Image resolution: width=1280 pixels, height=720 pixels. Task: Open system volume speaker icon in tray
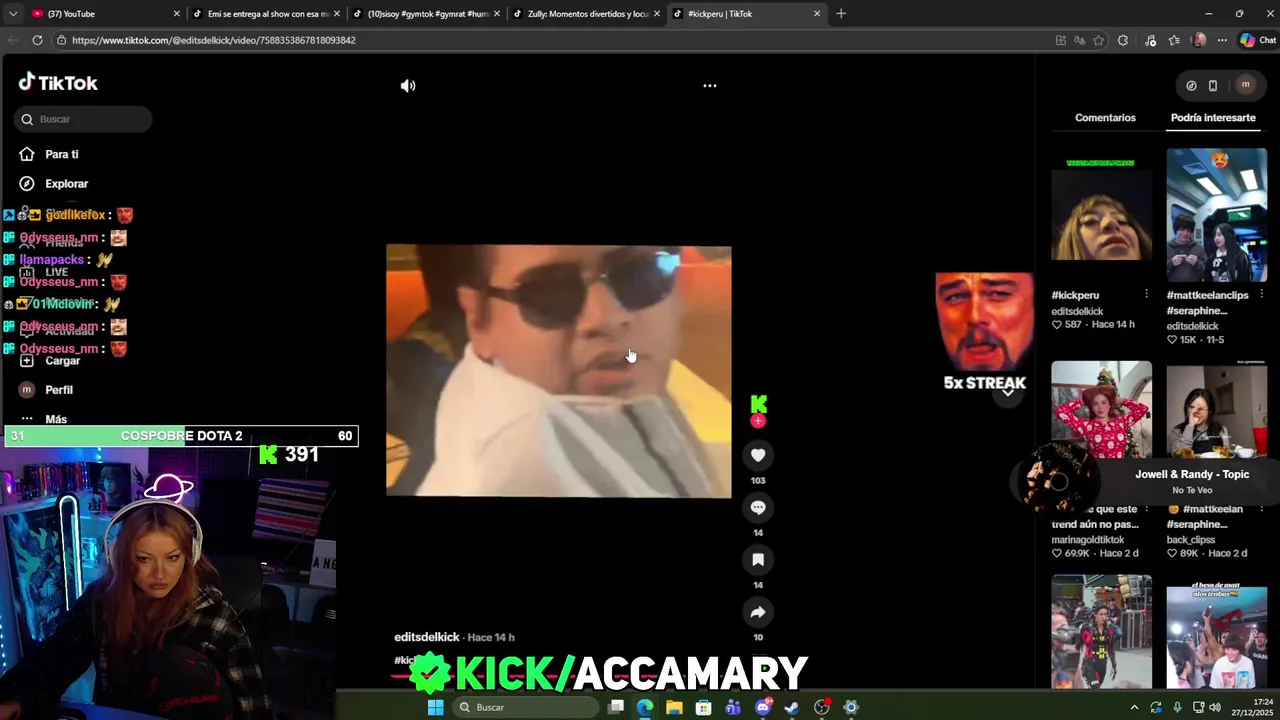[x=1214, y=707]
